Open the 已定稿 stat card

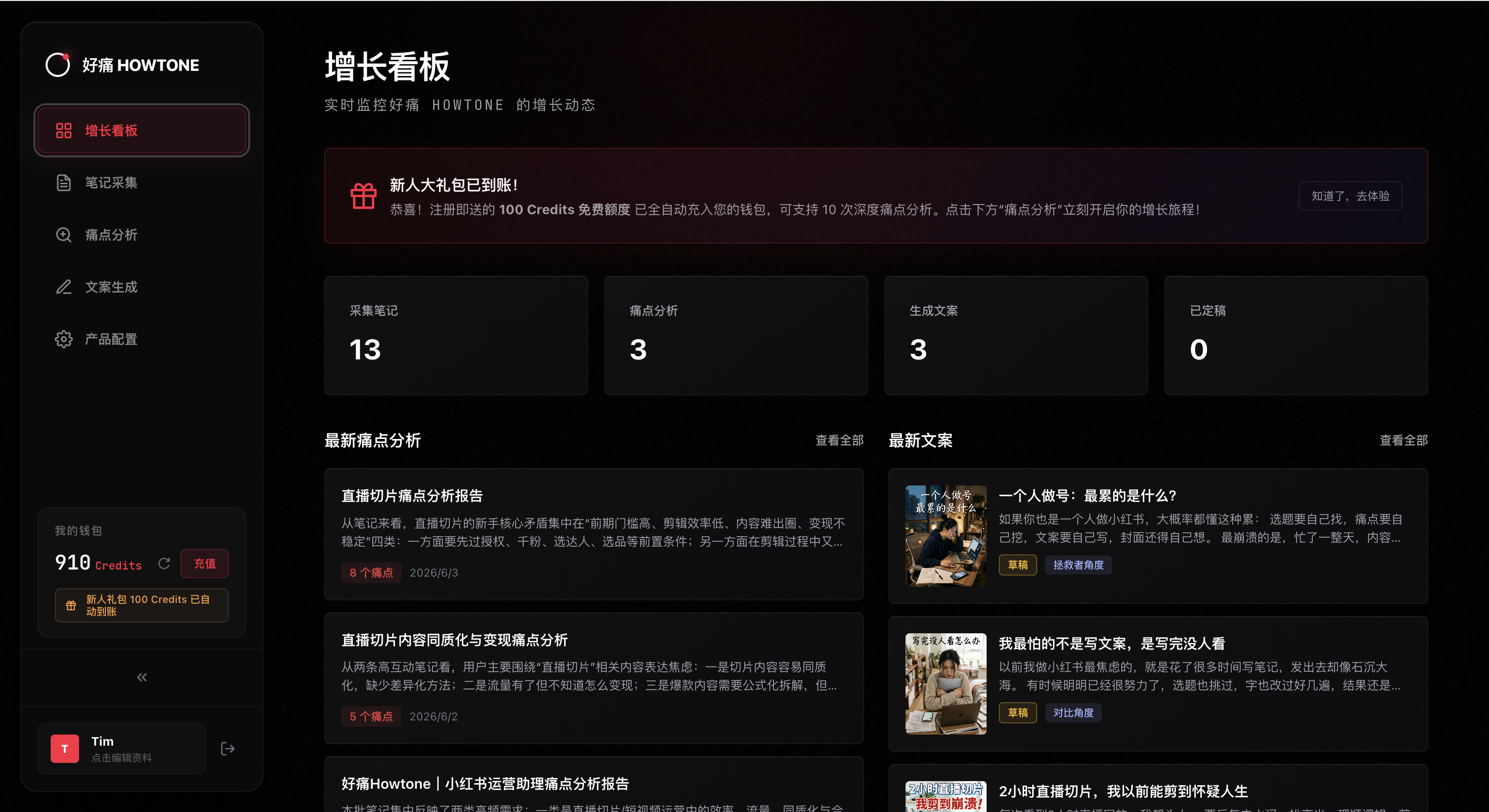point(1296,335)
